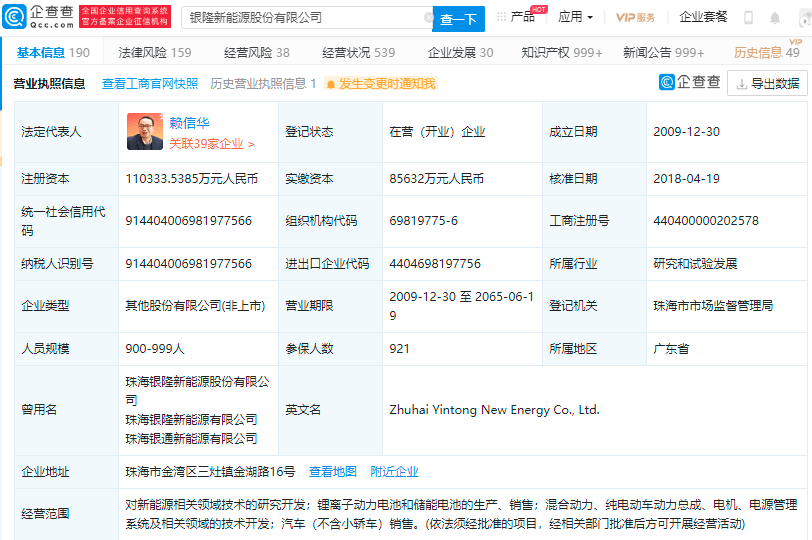This screenshot has height=540, width=812.
Task: Switch to 经营状况 539 tab
Action: click(358, 52)
